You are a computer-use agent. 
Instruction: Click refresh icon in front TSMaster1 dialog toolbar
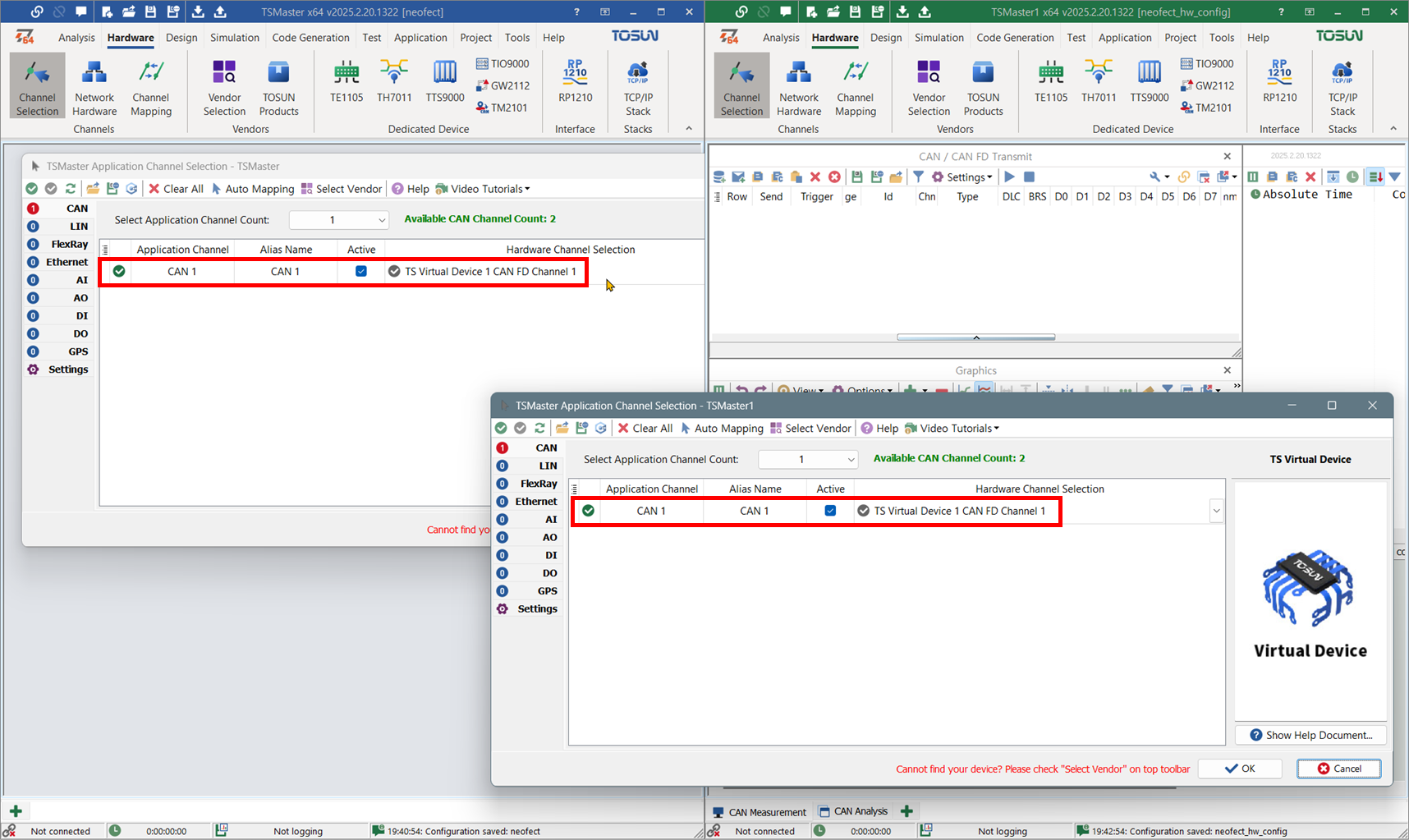point(539,428)
